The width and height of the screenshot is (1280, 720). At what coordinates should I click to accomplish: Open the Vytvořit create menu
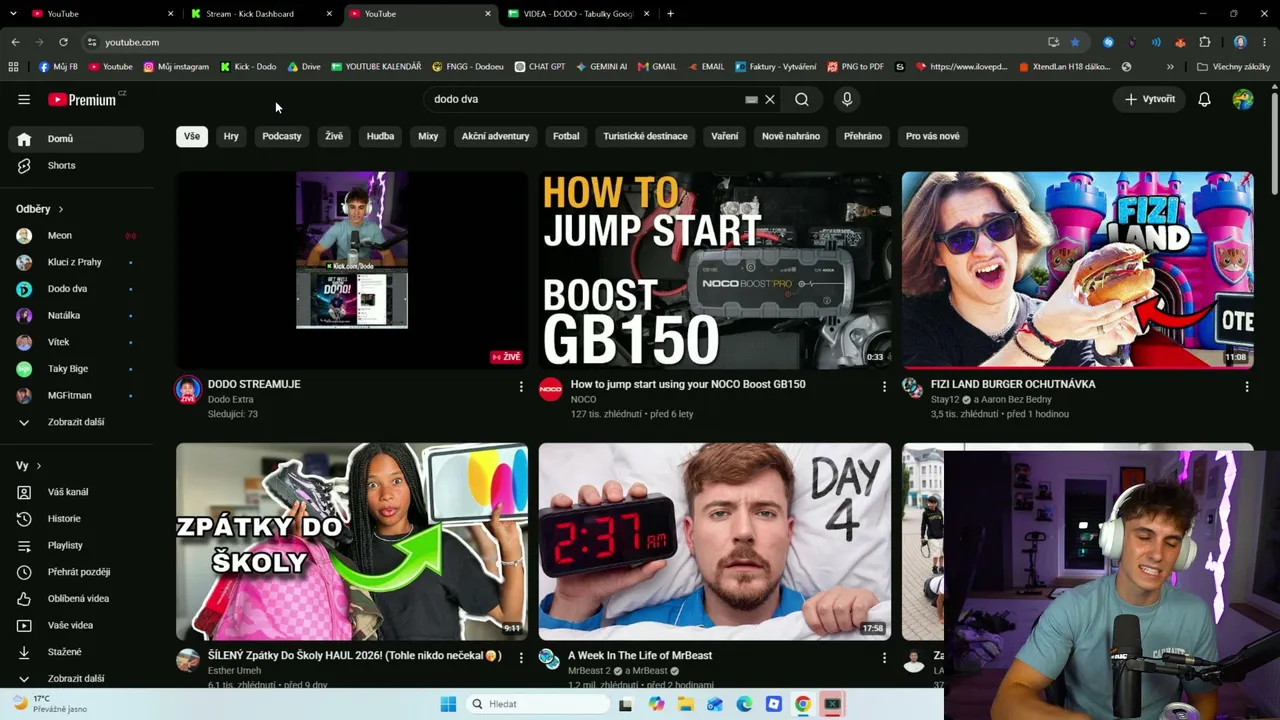[1149, 99]
